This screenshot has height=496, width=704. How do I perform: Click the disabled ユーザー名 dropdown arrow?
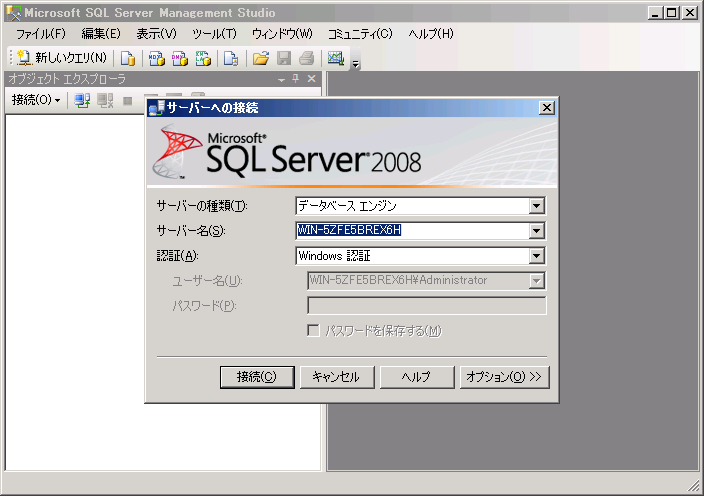pyautogui.click(x=537, y=281)
